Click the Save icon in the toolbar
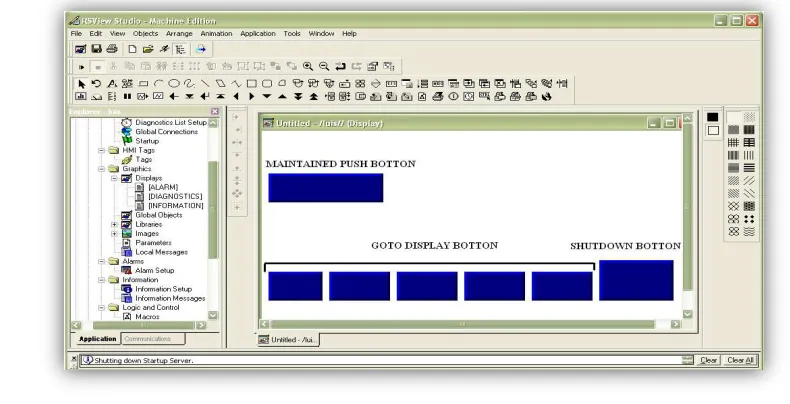Screen dimensions: 790x404 click(96, 49)
